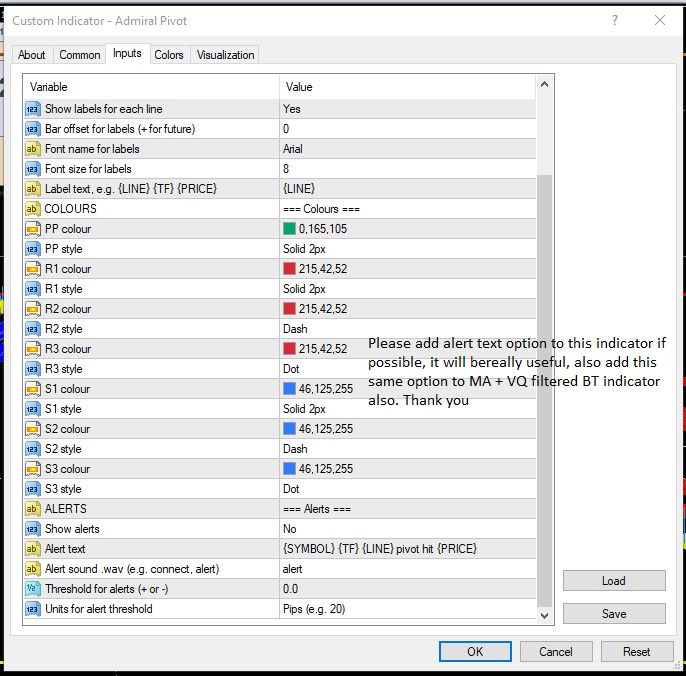Click the ab icon beside Alert sound .wav
Image resolution: width=686 pixels, height=676 pixels.
pyautogui.click(x=33, y=569)
